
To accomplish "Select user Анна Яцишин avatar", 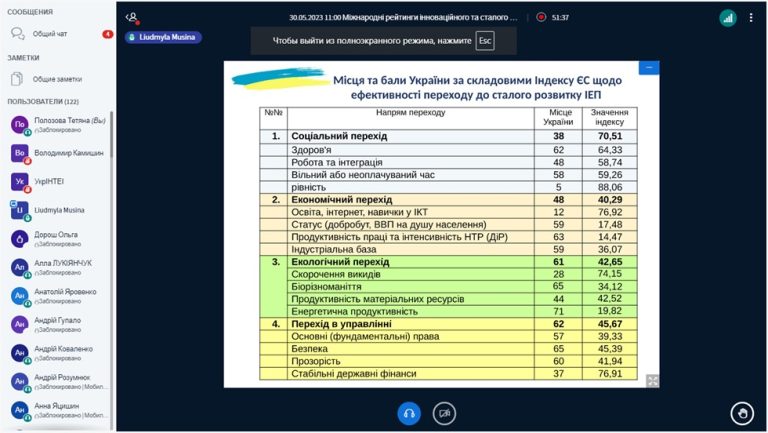I will [20, 410].
